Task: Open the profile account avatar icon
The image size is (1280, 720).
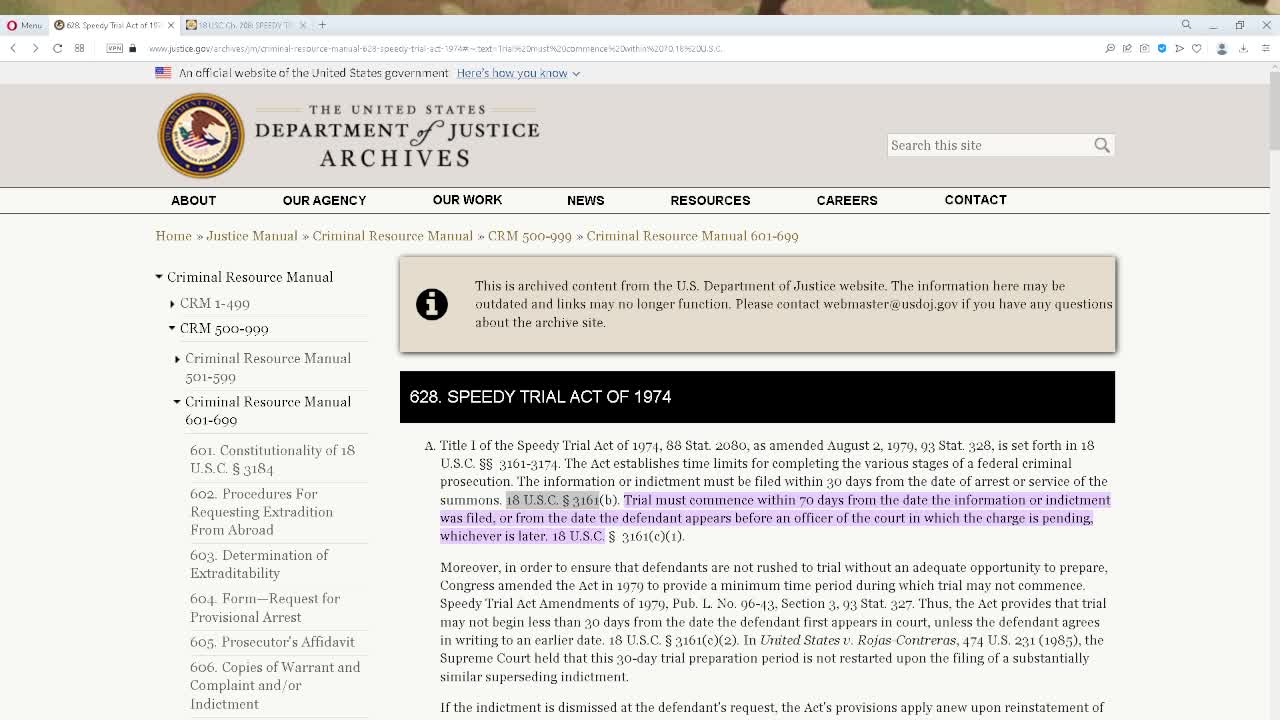Action: pyautogui.click(x=1221, y=48)
